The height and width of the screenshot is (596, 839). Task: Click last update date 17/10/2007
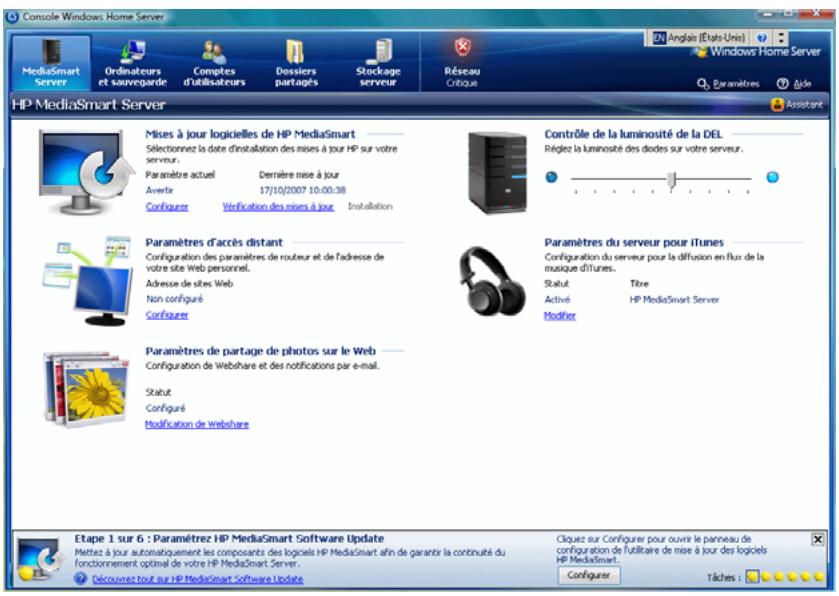(x=302, y=190)
